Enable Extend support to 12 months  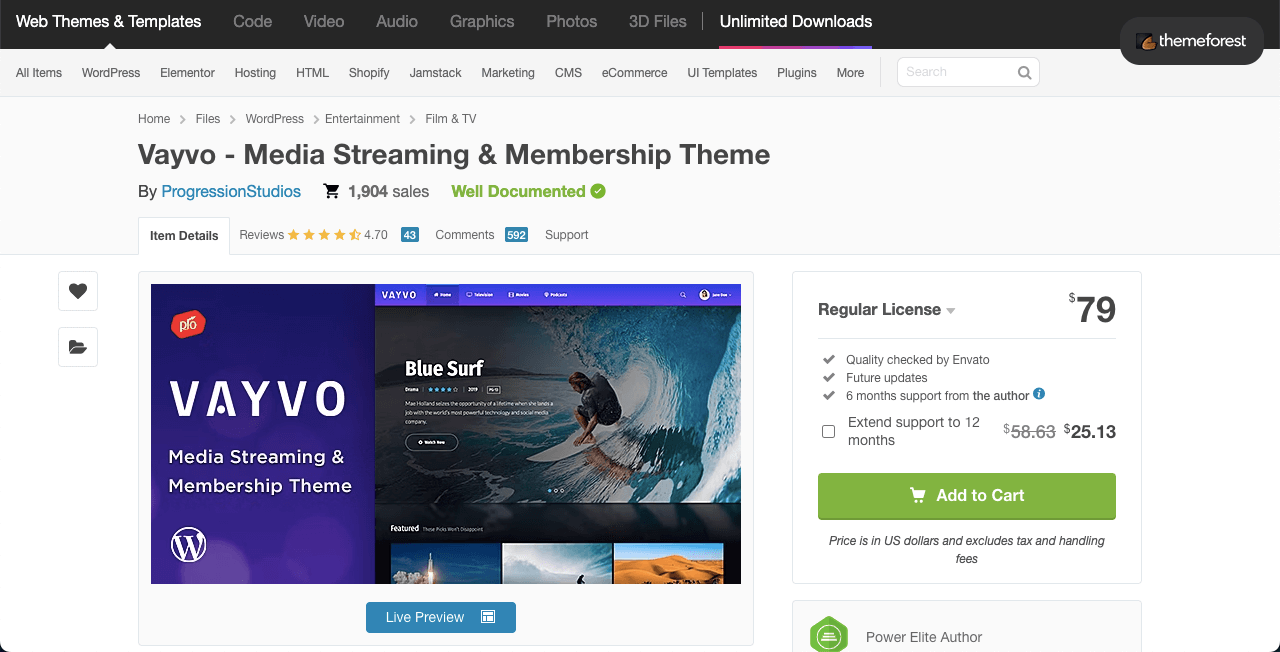click(828, 432)
